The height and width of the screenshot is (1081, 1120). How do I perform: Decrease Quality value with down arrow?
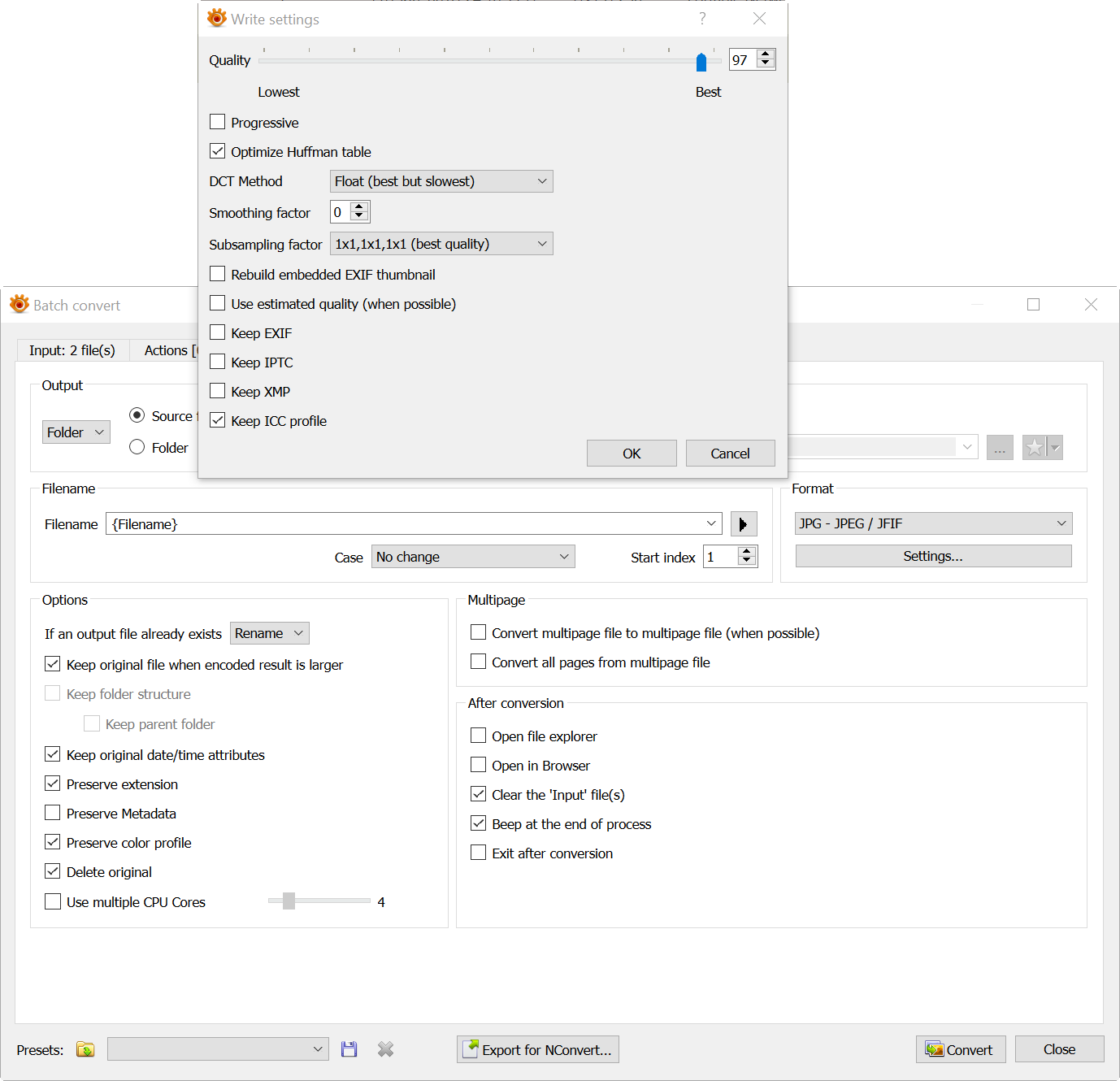point(766,64)
